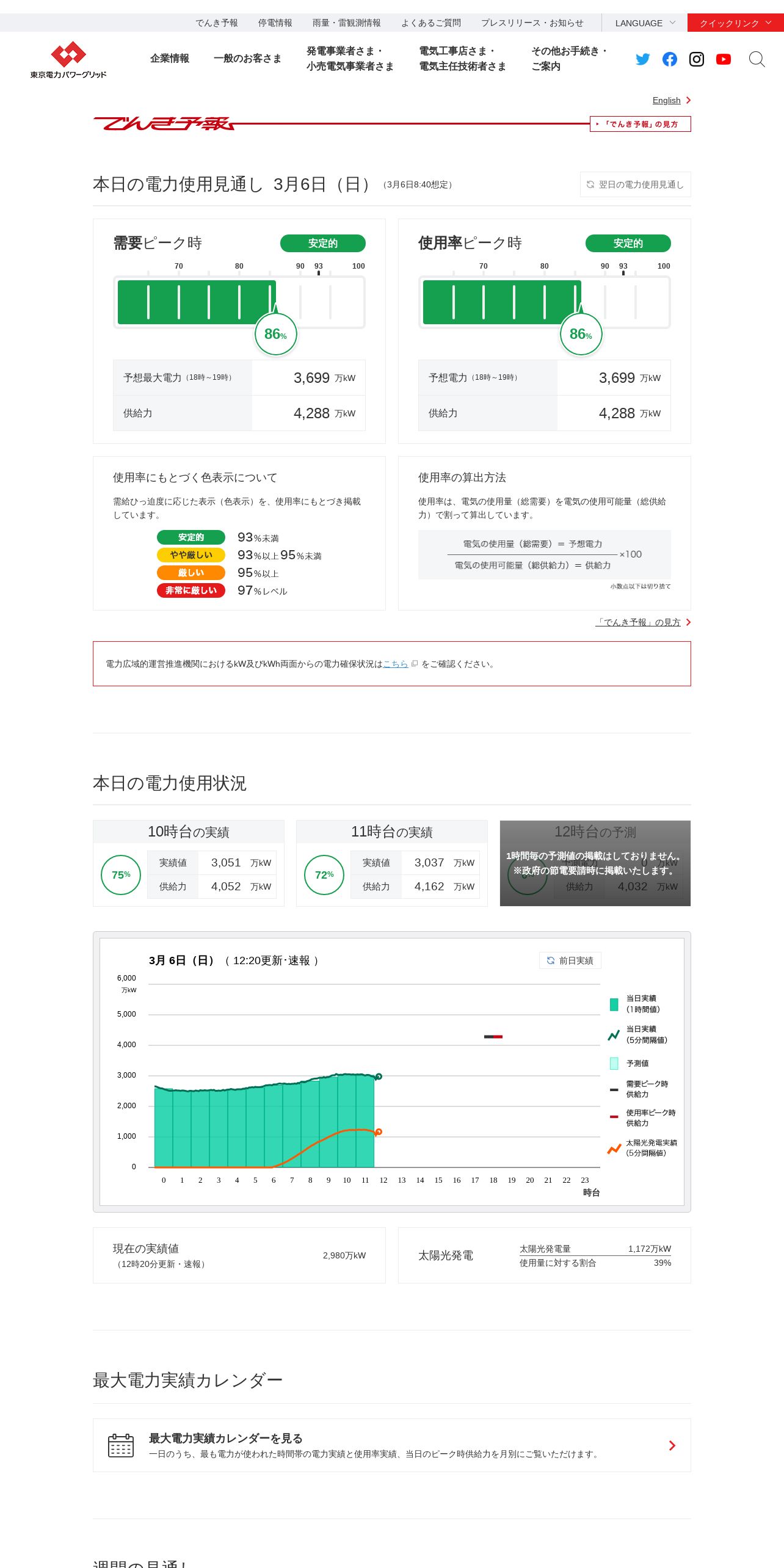Click 72% circle in 11時台の実績

coord(324,875)
